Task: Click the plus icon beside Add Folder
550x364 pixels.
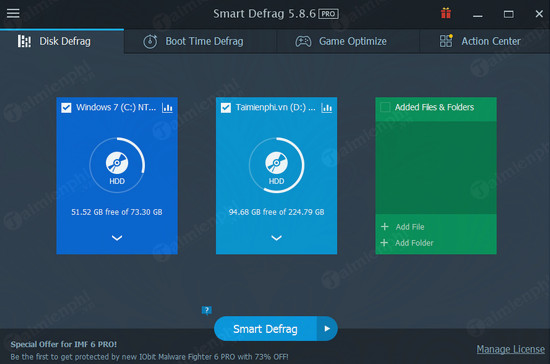Action: pos(384,243)
